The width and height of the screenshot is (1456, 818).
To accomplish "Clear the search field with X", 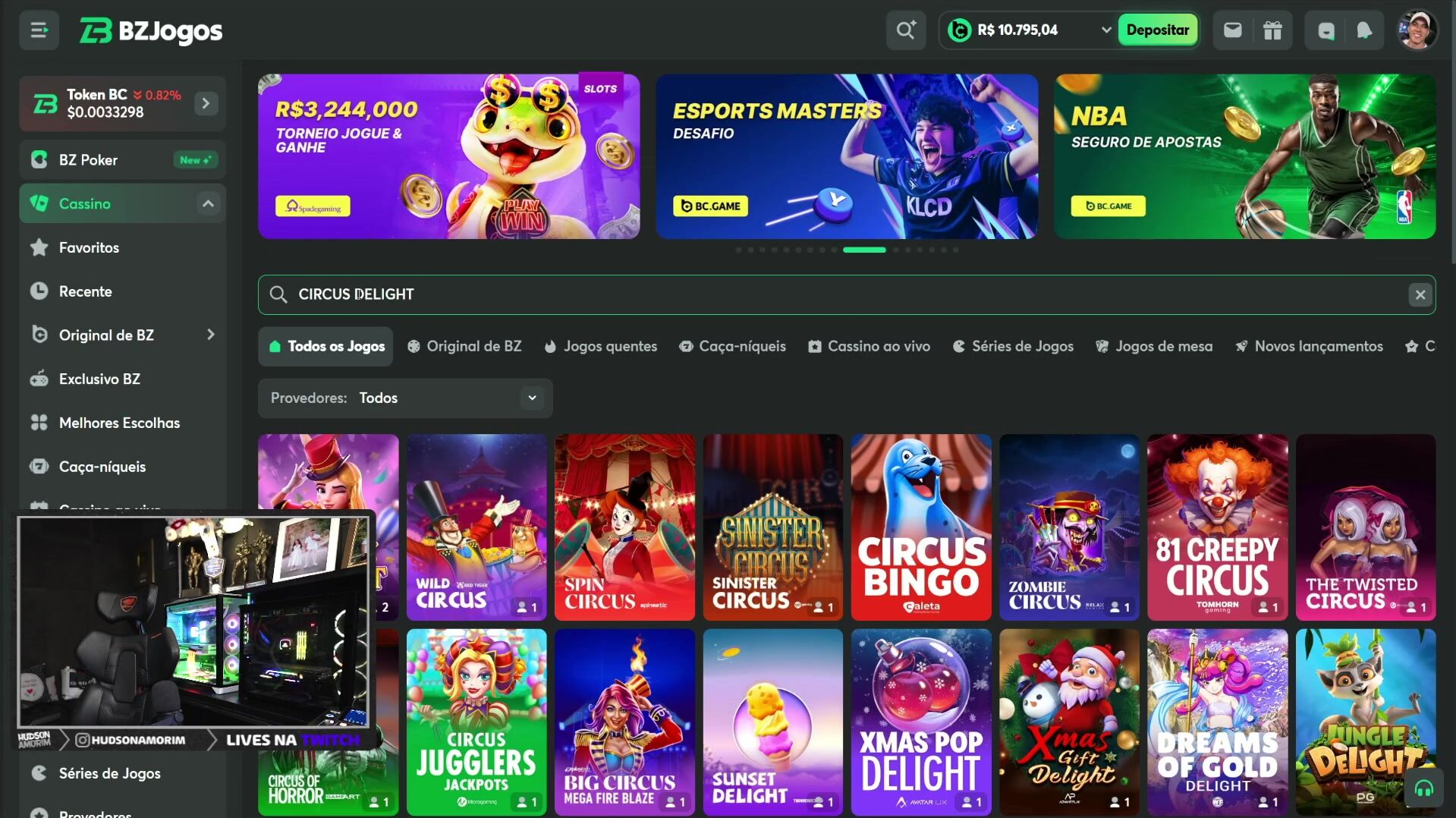I will pyautogui.click(x=1420, y=294).
